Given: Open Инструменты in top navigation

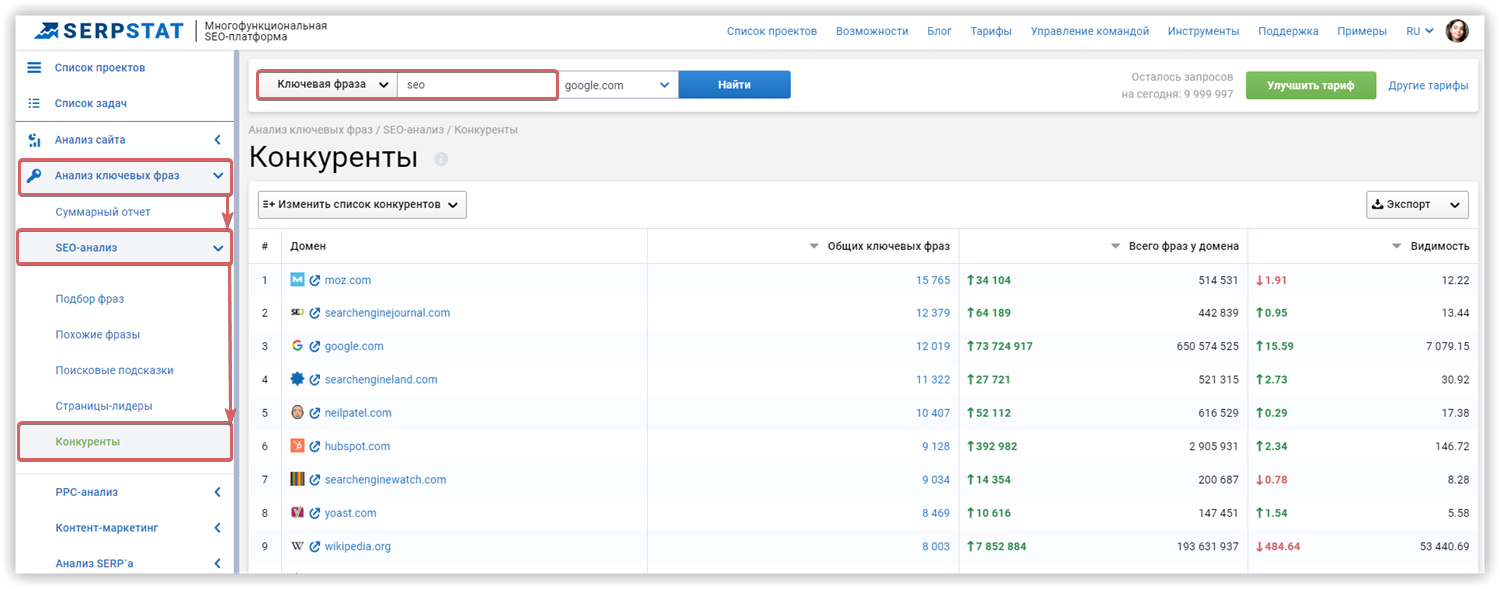Looking at the screenshot, I should 1204,31.
